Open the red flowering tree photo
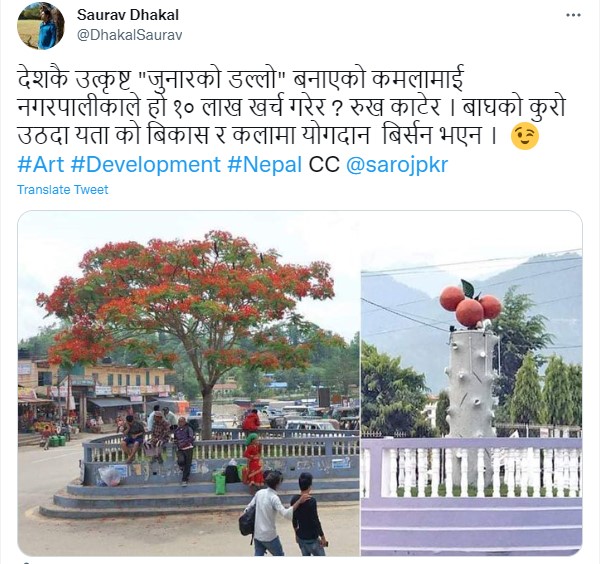This screenshot has height=564, width=611. [x=189, y=383]
